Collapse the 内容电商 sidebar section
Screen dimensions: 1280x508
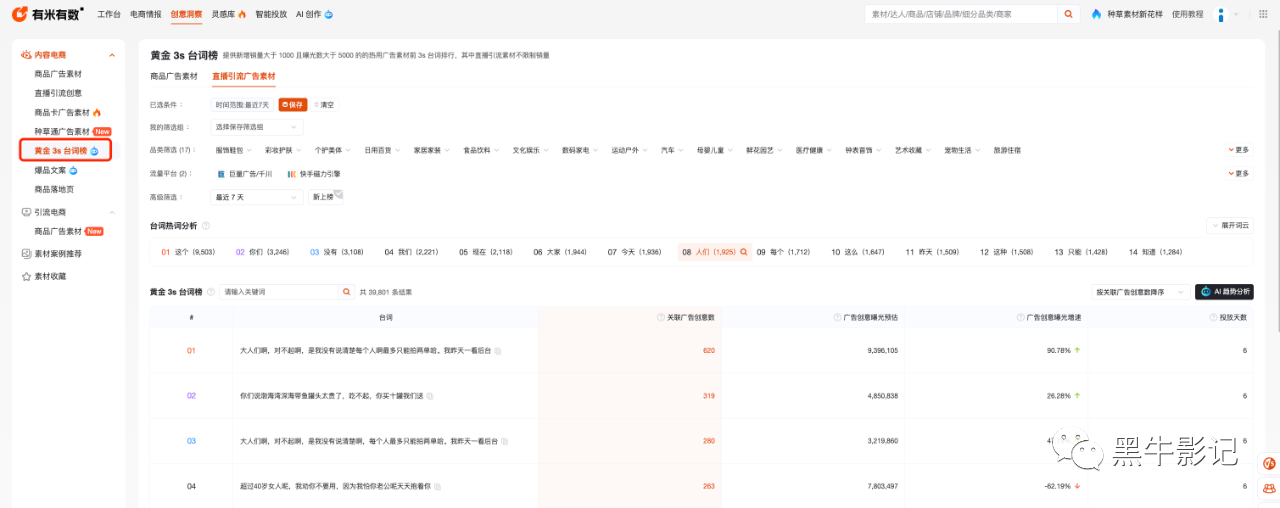point(112,55)
